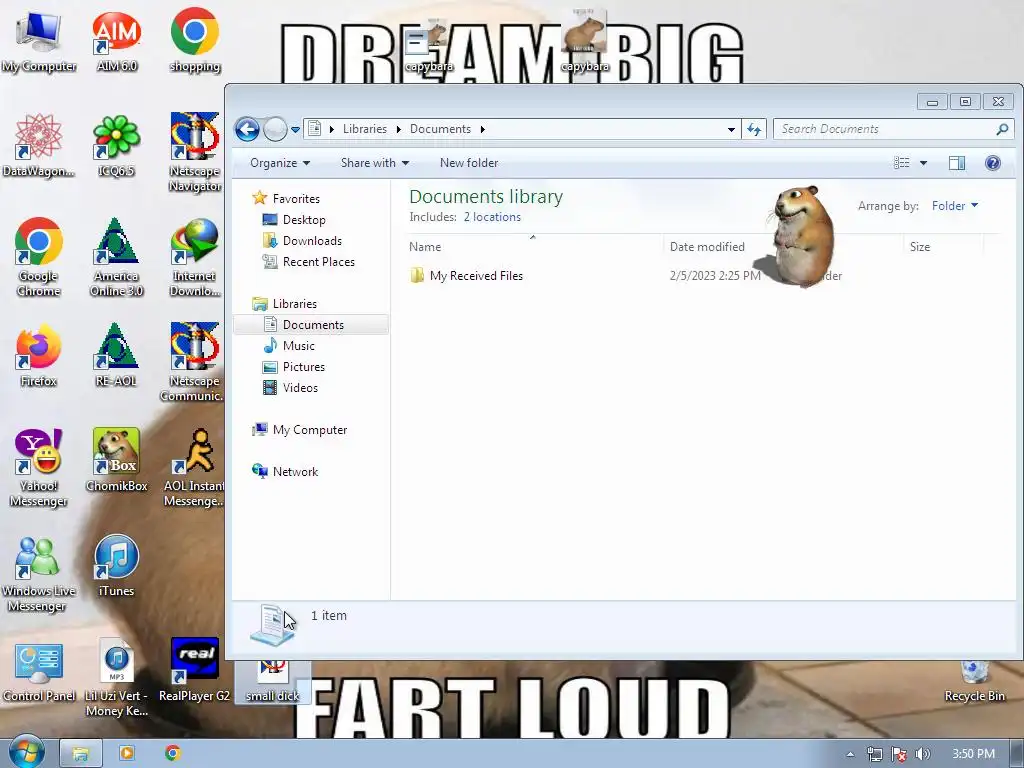Image resolution: width=1024 pixels, height=768 pixels.
Task: Open Downloads in the navigation pane
Action: 312,241
